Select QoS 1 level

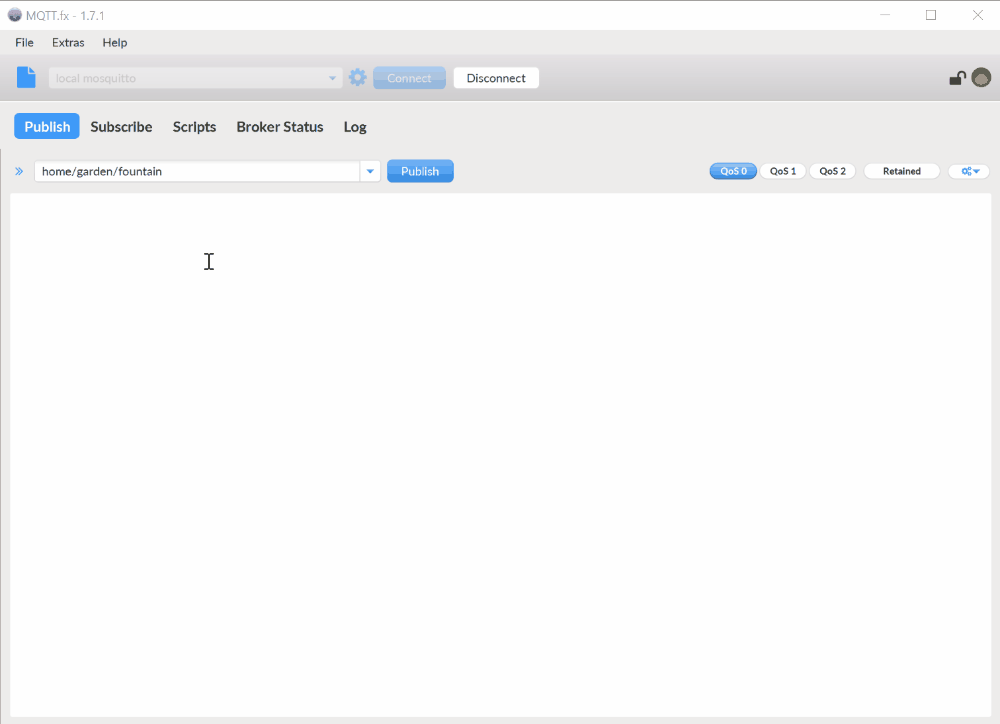tap(783, 171)
